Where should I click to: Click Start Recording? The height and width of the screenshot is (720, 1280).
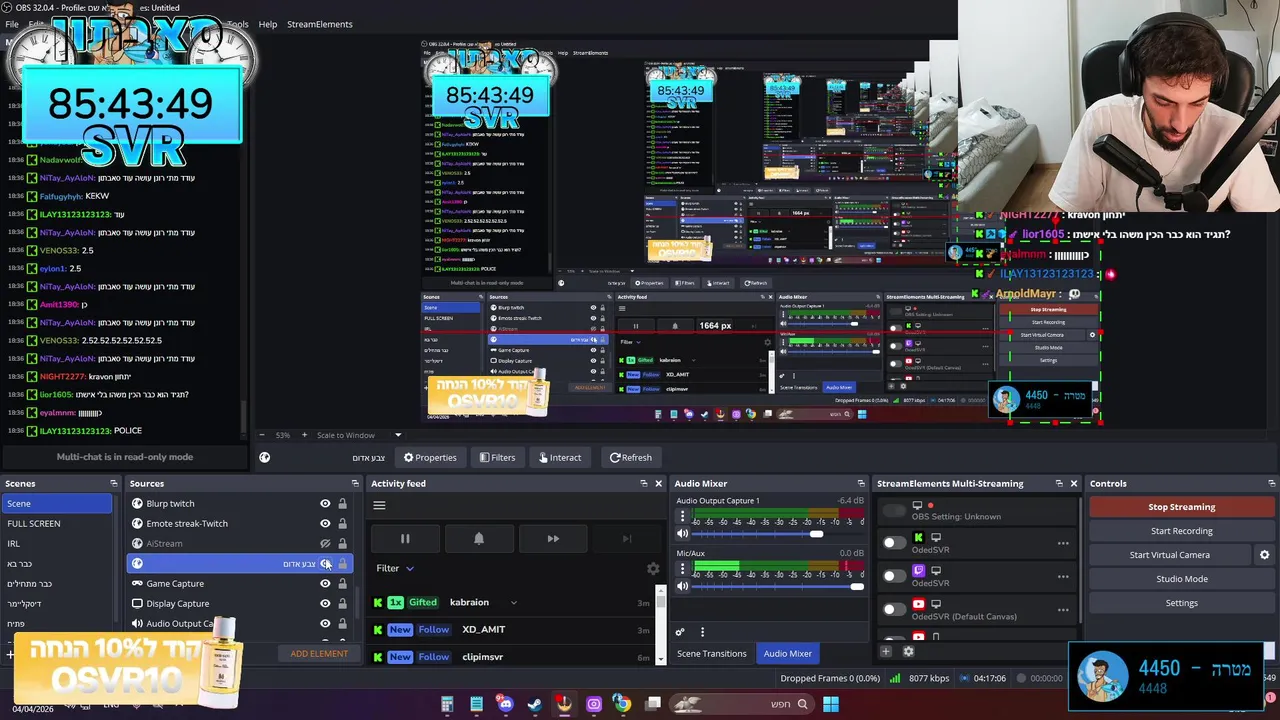(1181, 531)
